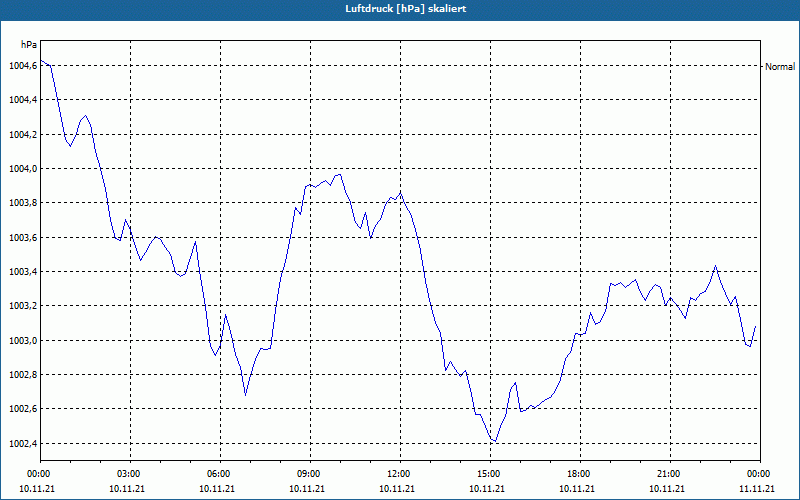Image resolution: width=800 pixels, height=500 pixels.
Task: Select the 1003,0 y-axis value
Action: pyautogui.click(x=23, y=340)
